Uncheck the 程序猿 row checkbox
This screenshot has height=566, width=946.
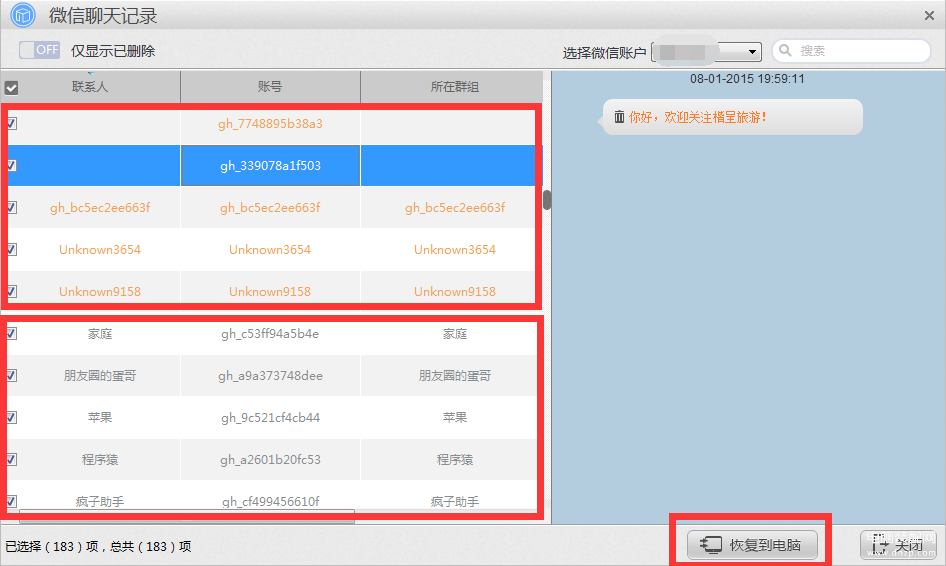[x=11, y=459]
